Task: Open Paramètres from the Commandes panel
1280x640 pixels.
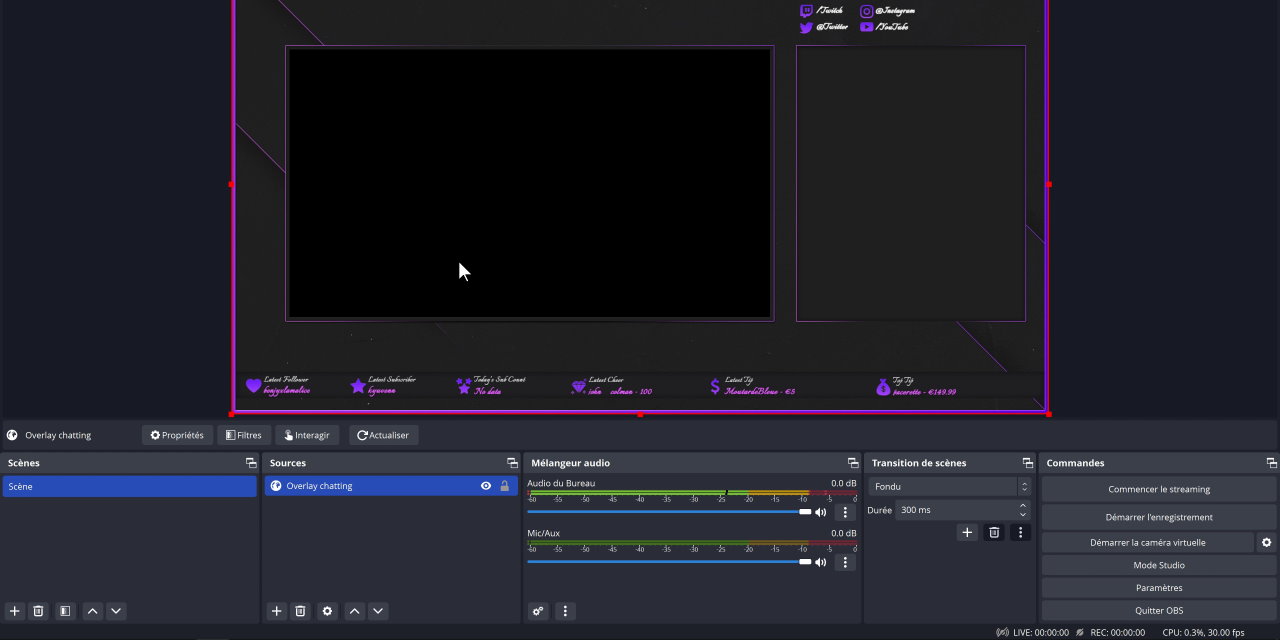Action: (1158, 588)
